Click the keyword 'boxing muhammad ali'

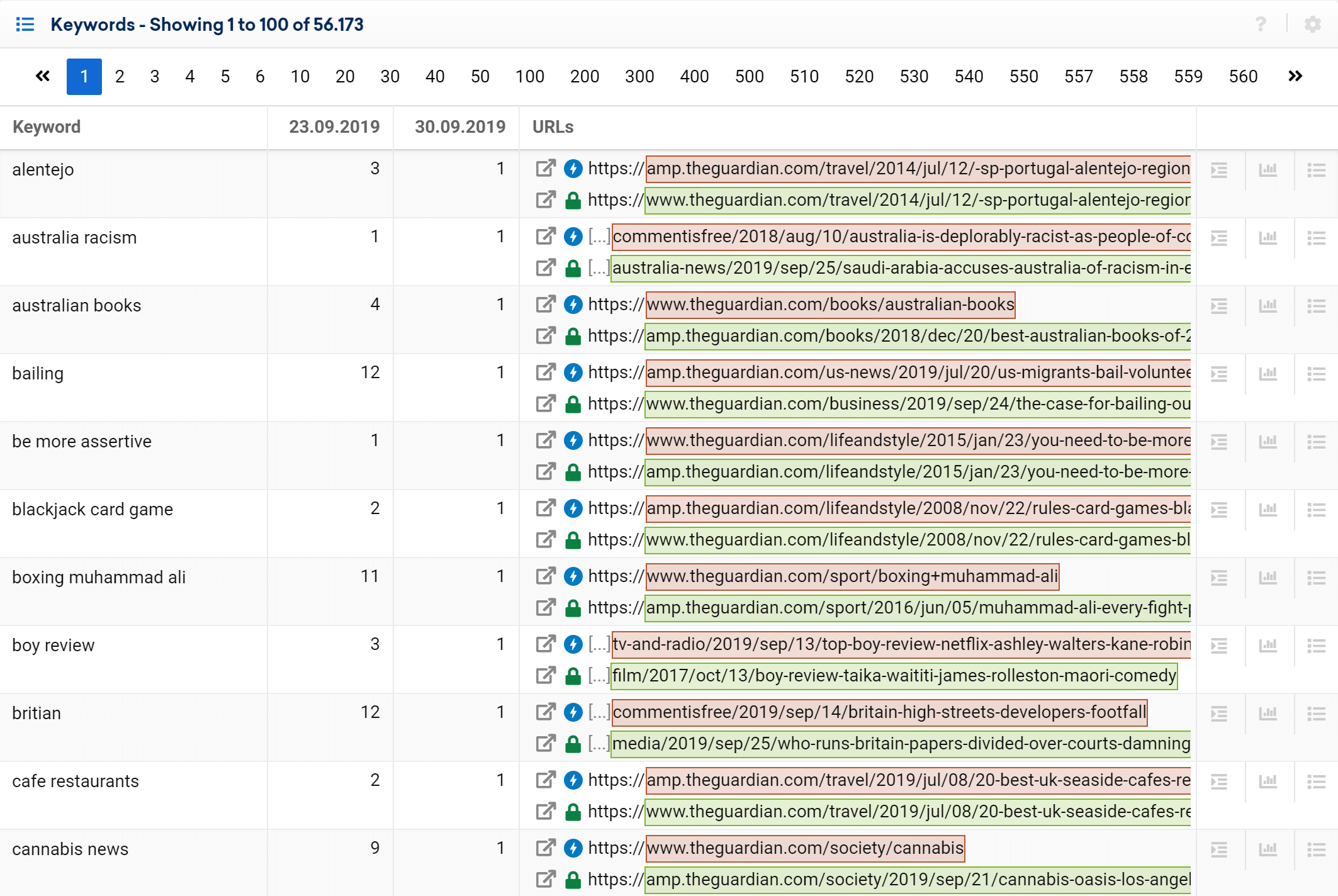[99, 578]
